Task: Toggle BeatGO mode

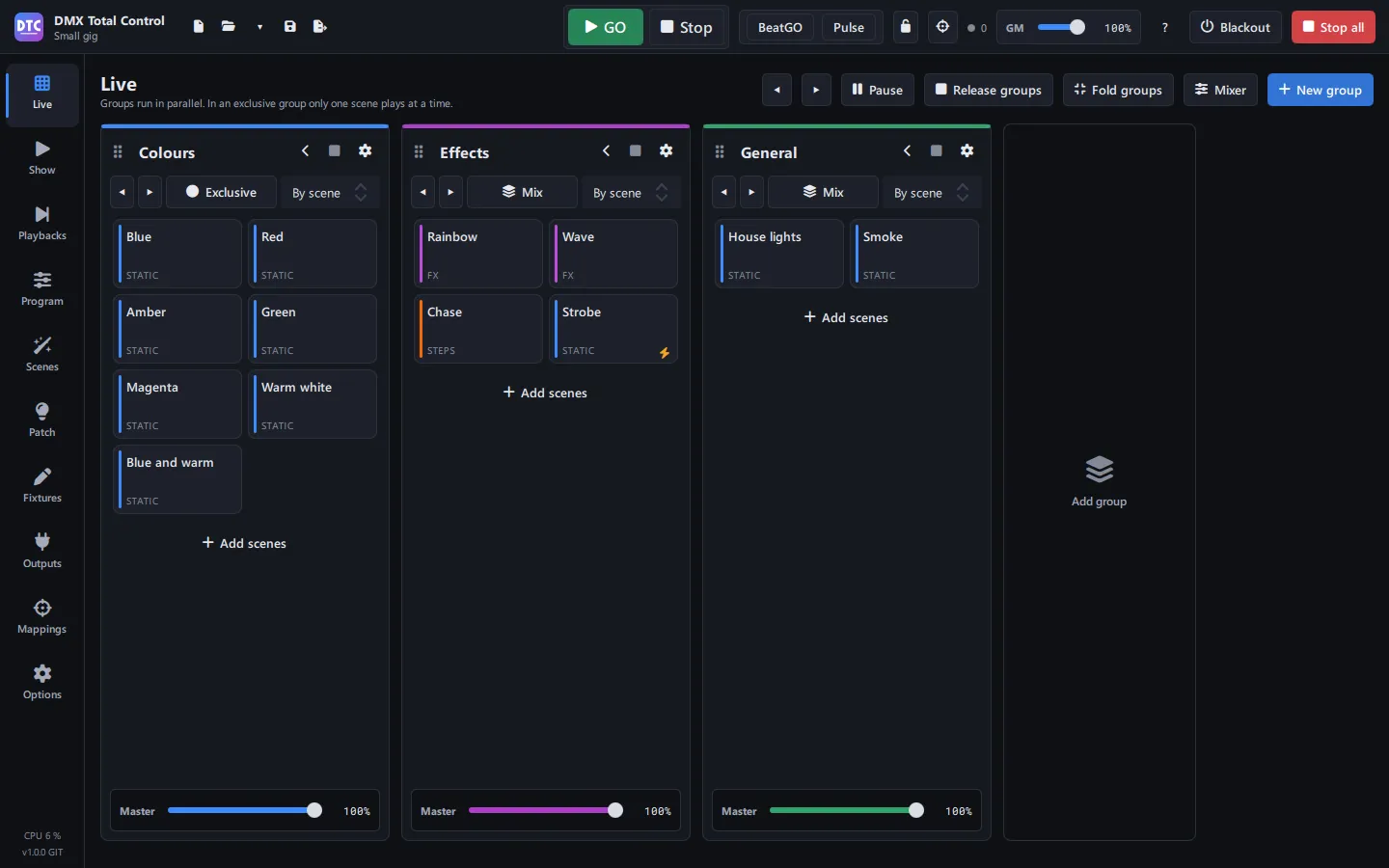Action: tap(780, 27)
